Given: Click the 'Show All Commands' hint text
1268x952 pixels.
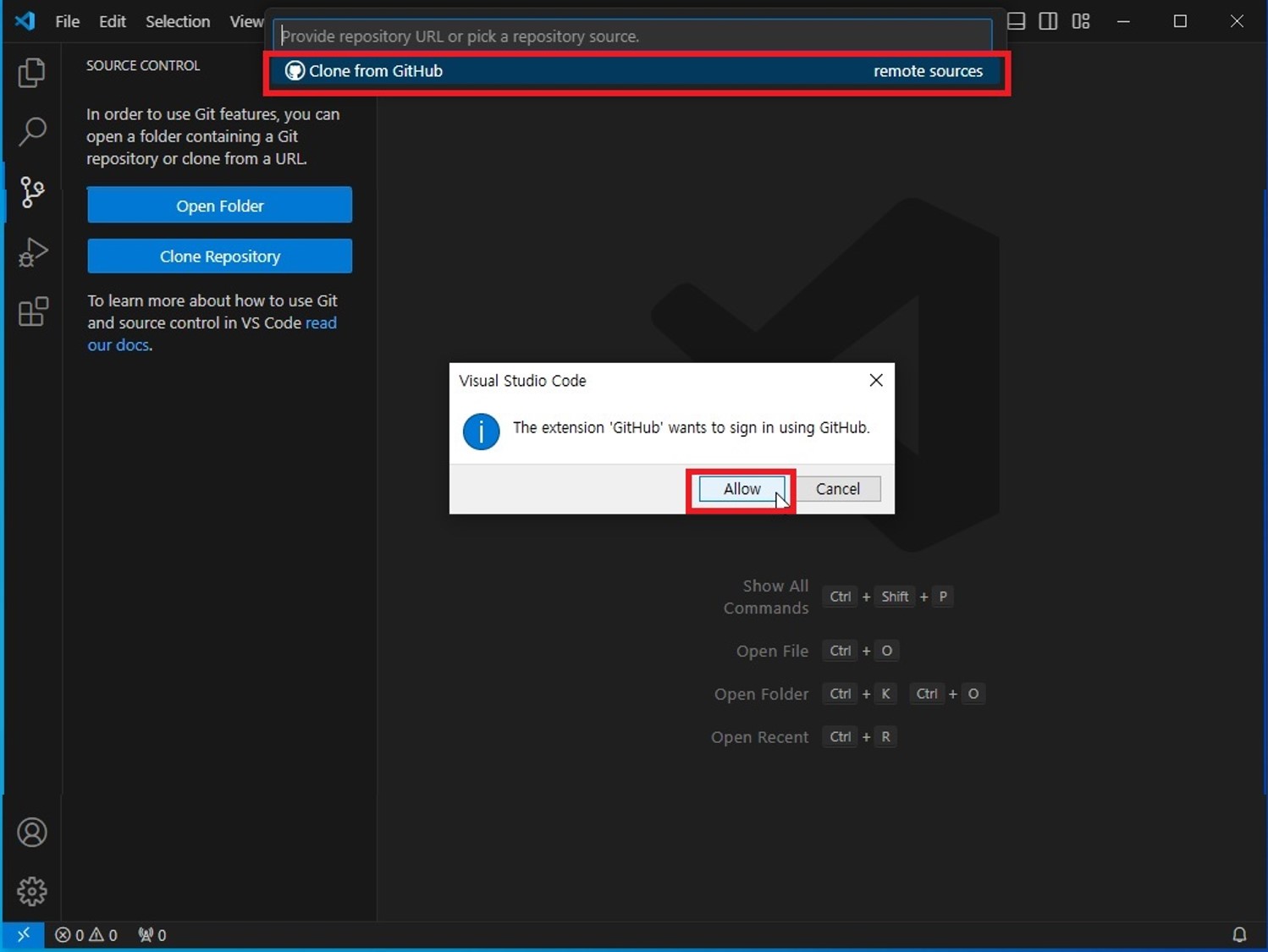Looking at the screenshot, I should 765,597.
